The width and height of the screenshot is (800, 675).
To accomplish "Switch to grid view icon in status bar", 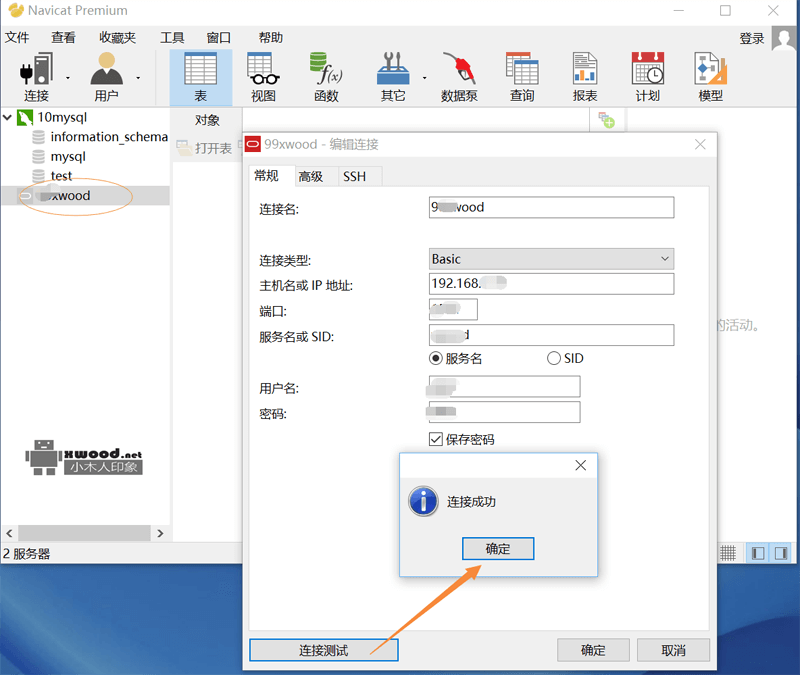I will (x=728, y=553).
